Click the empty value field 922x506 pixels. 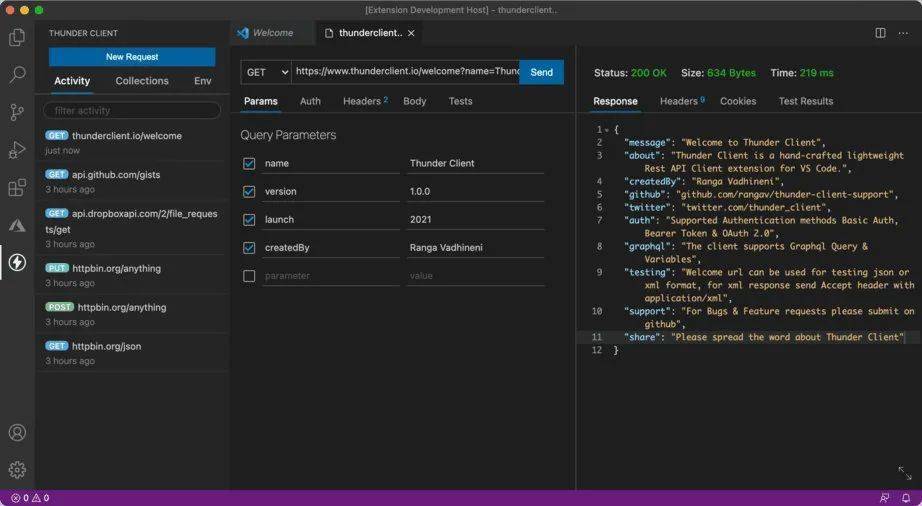476,276
